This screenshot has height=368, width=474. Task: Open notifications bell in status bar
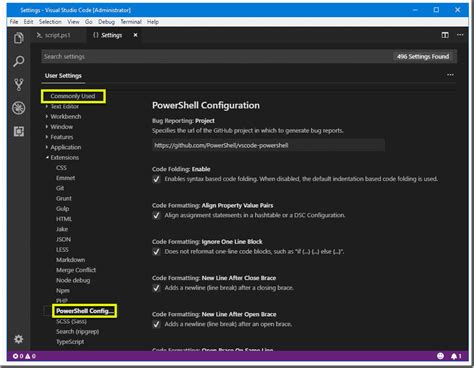[456, 356]
